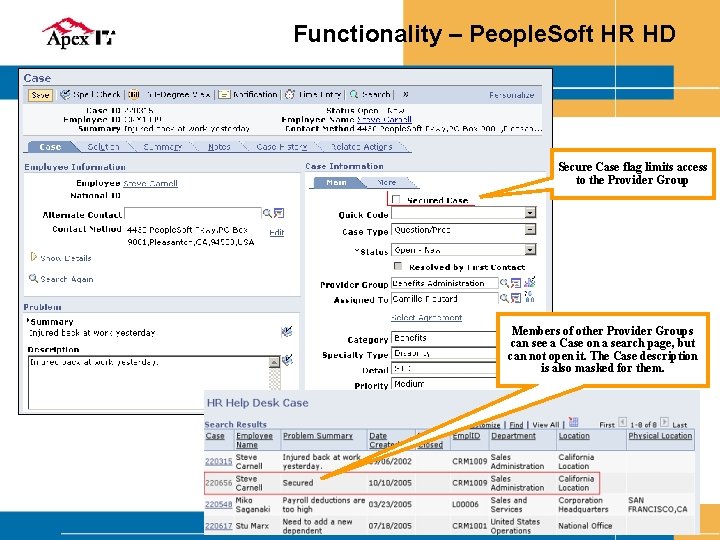Click inside the Description text area
This screenshot has width=720, height=540.
(x=148, y=382)
